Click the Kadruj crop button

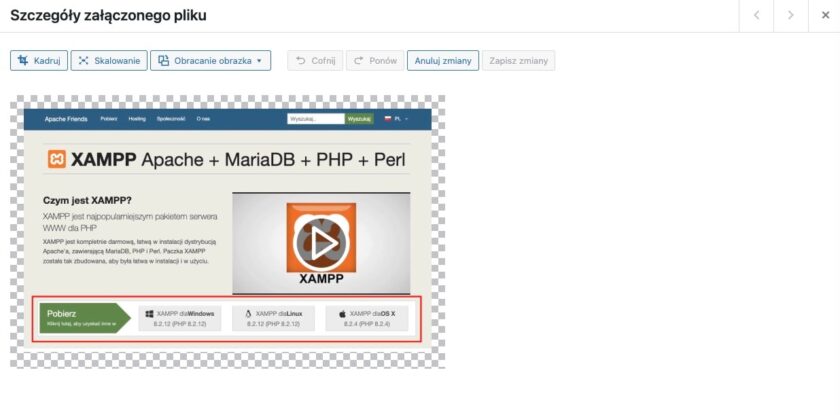39,61
